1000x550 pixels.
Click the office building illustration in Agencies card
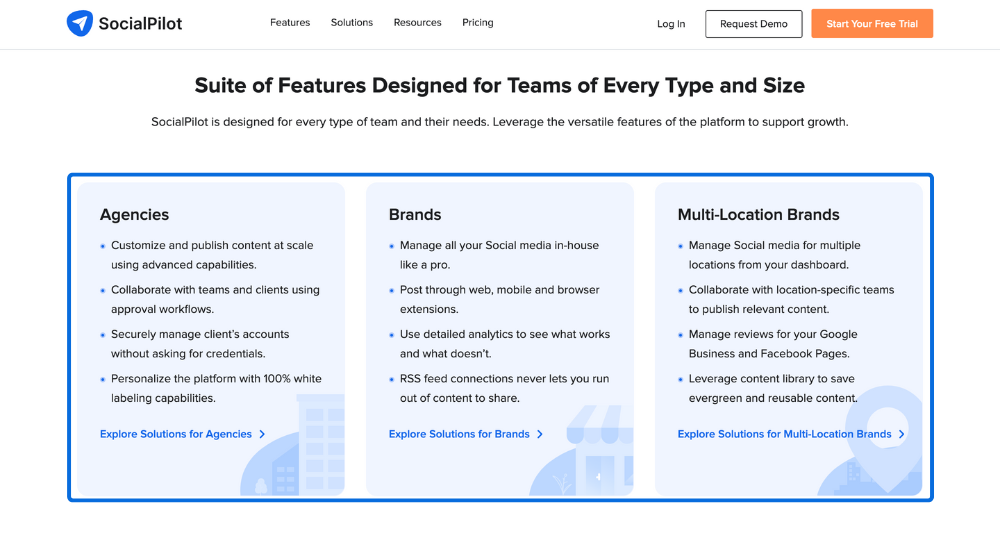pos(293,445)
